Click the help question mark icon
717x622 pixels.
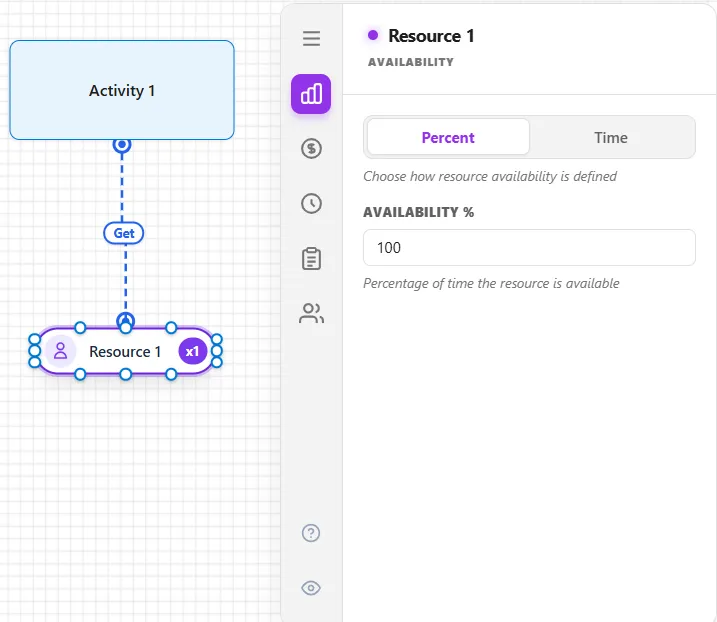(x=311, y=533)
